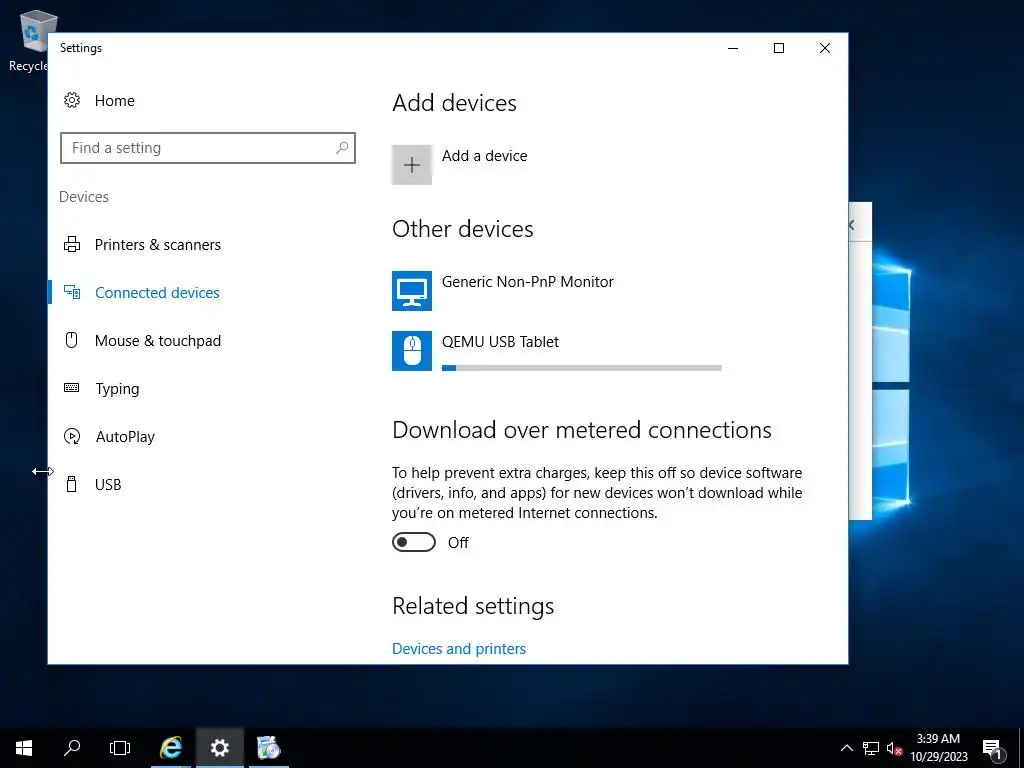Viewport: 1024px width, 768px height.
Task: Show hidden system tray icons
Action: 846,748
